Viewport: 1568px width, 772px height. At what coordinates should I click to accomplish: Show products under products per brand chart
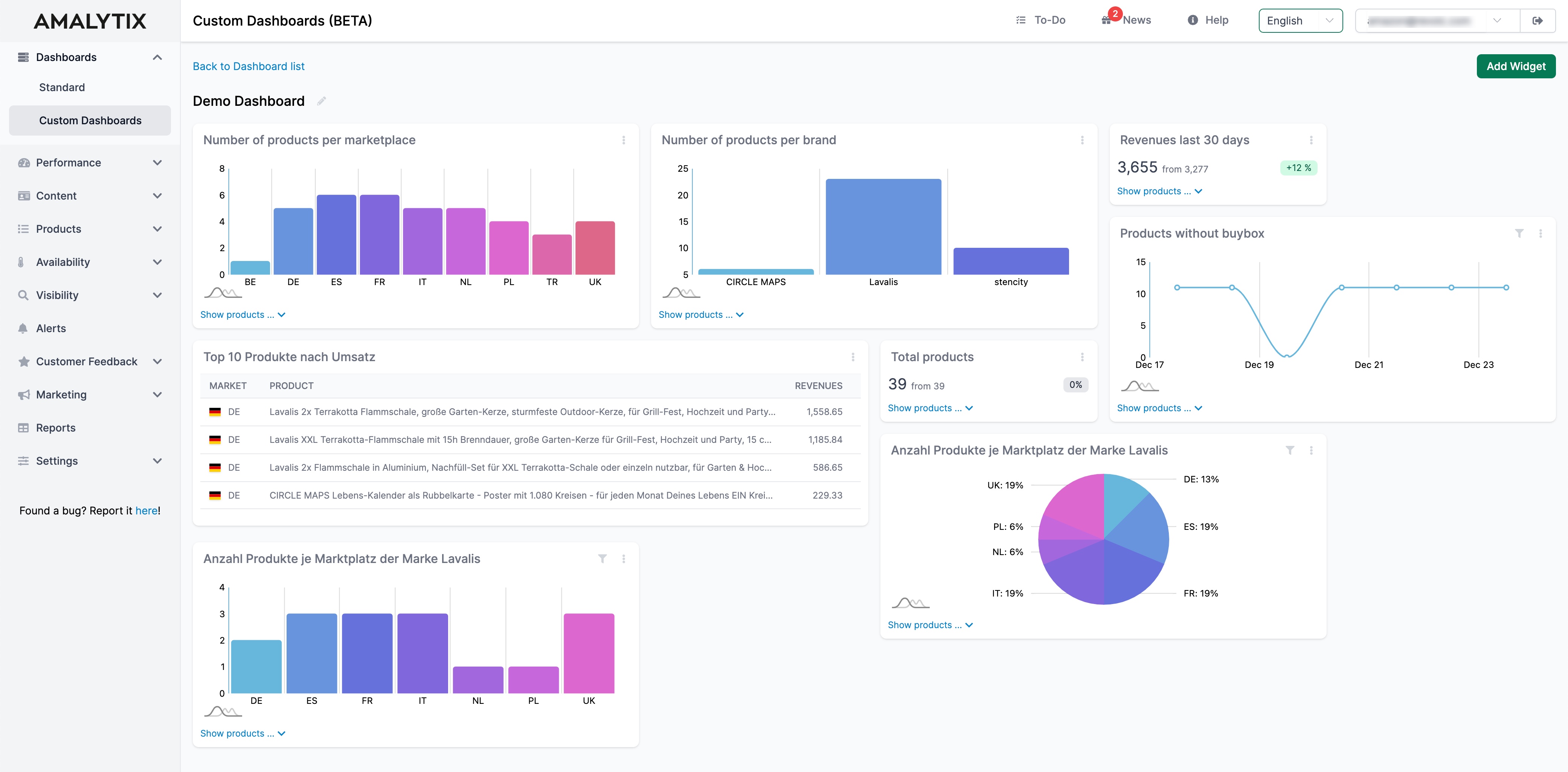[x=701, y=315]
